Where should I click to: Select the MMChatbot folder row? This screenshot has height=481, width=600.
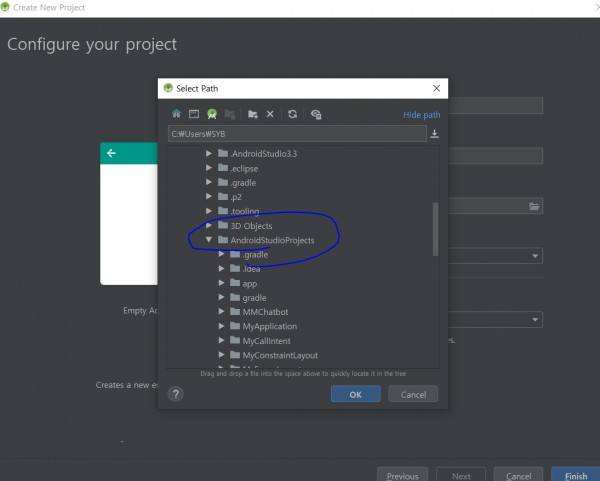(259, 312)
